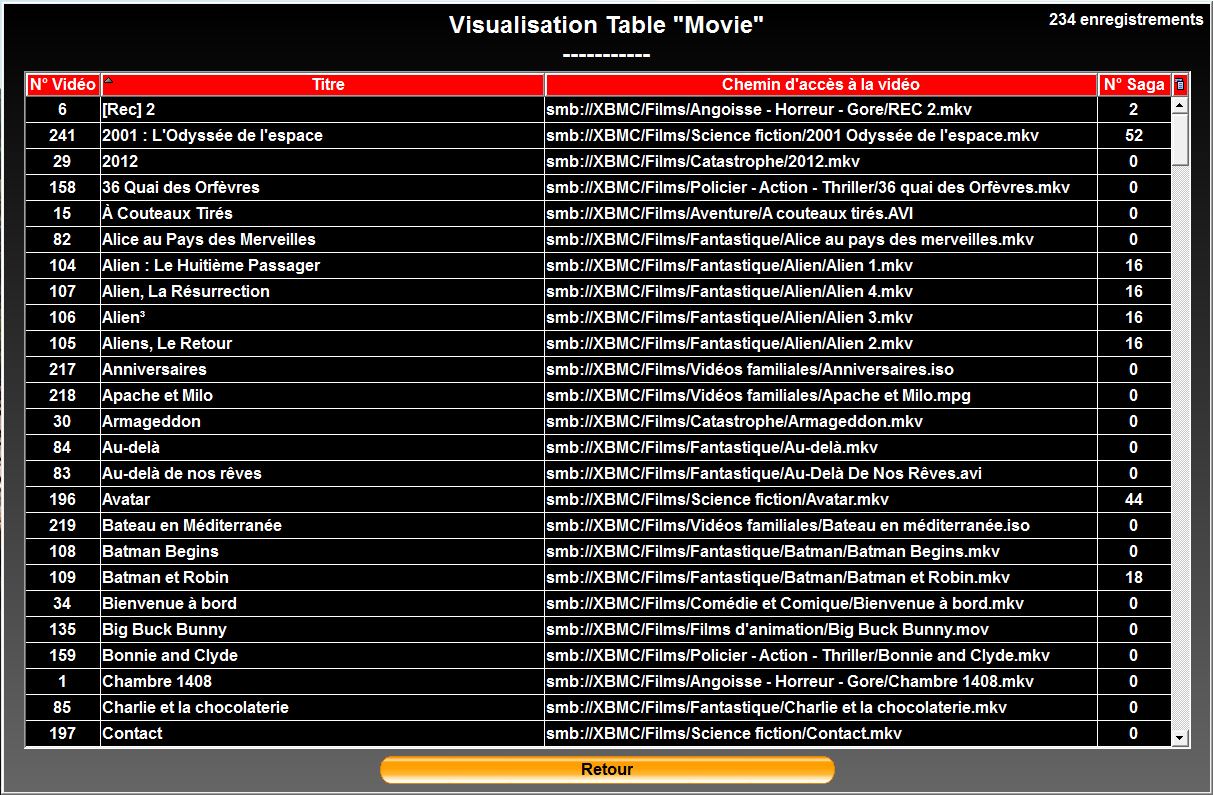Click path ending 'Big Buck Bunny.mov'
The image size is (1213, 795).
(767, 629)
